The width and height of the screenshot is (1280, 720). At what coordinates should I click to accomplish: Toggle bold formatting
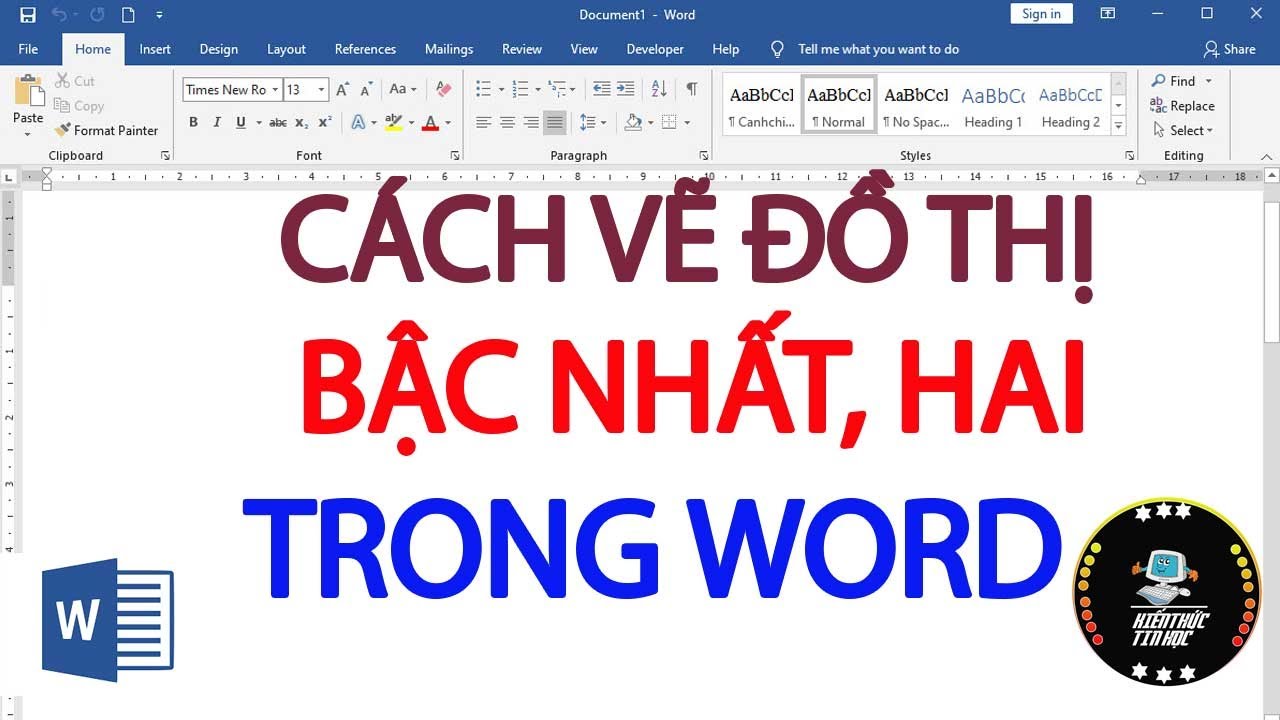193,123
